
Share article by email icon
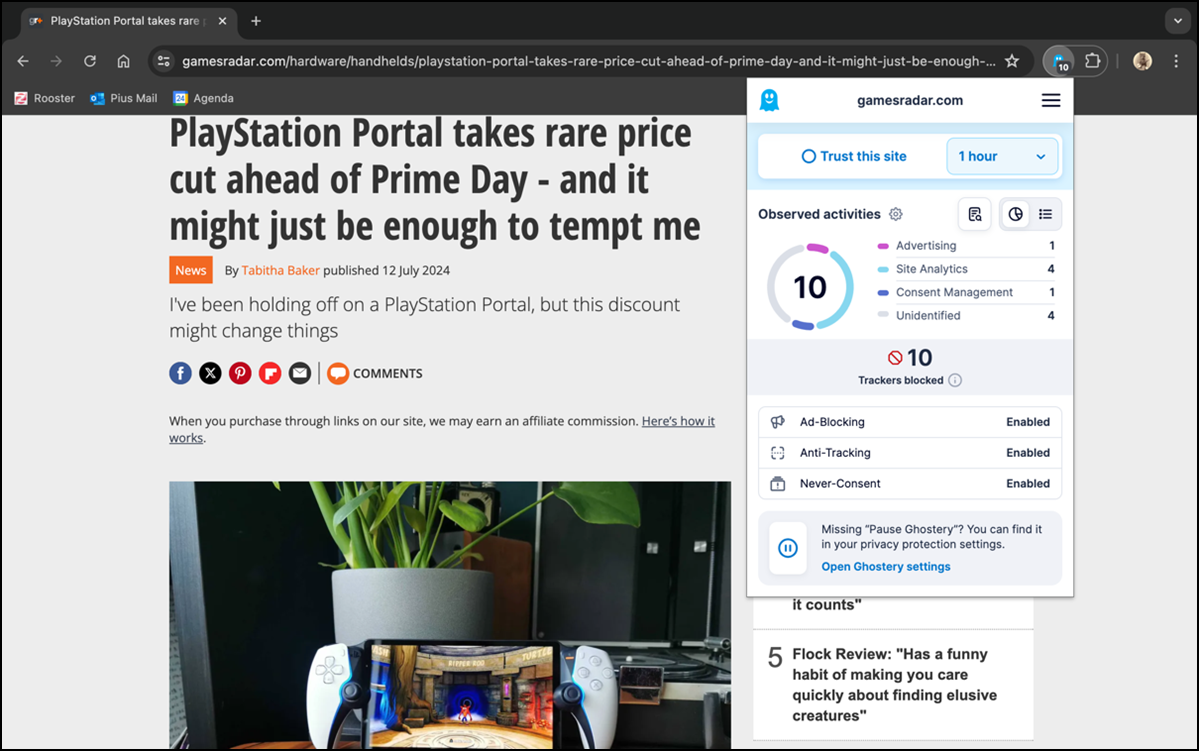click(x=300, y=373)
